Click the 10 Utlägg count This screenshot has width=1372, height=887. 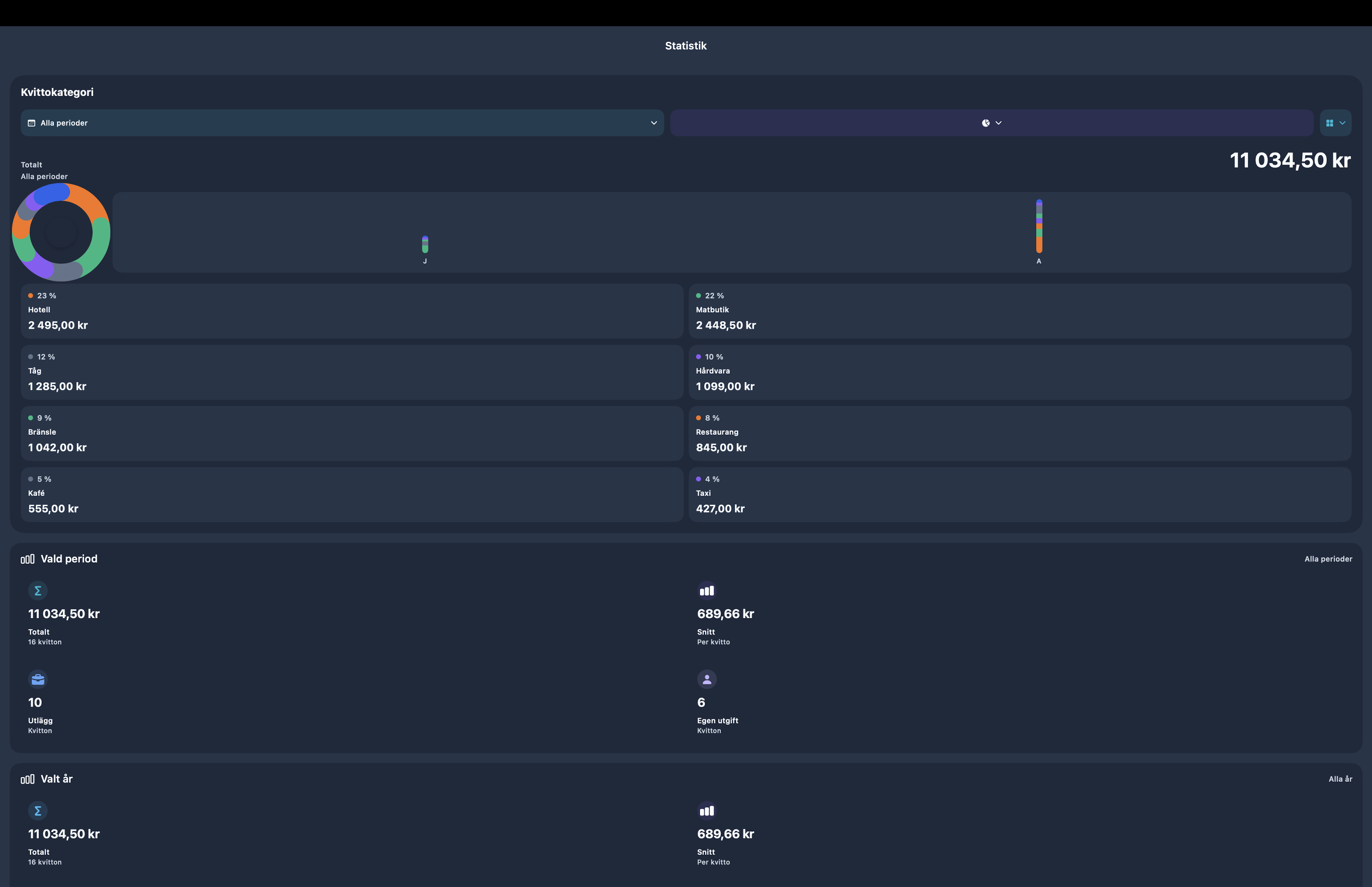[35, 702]
